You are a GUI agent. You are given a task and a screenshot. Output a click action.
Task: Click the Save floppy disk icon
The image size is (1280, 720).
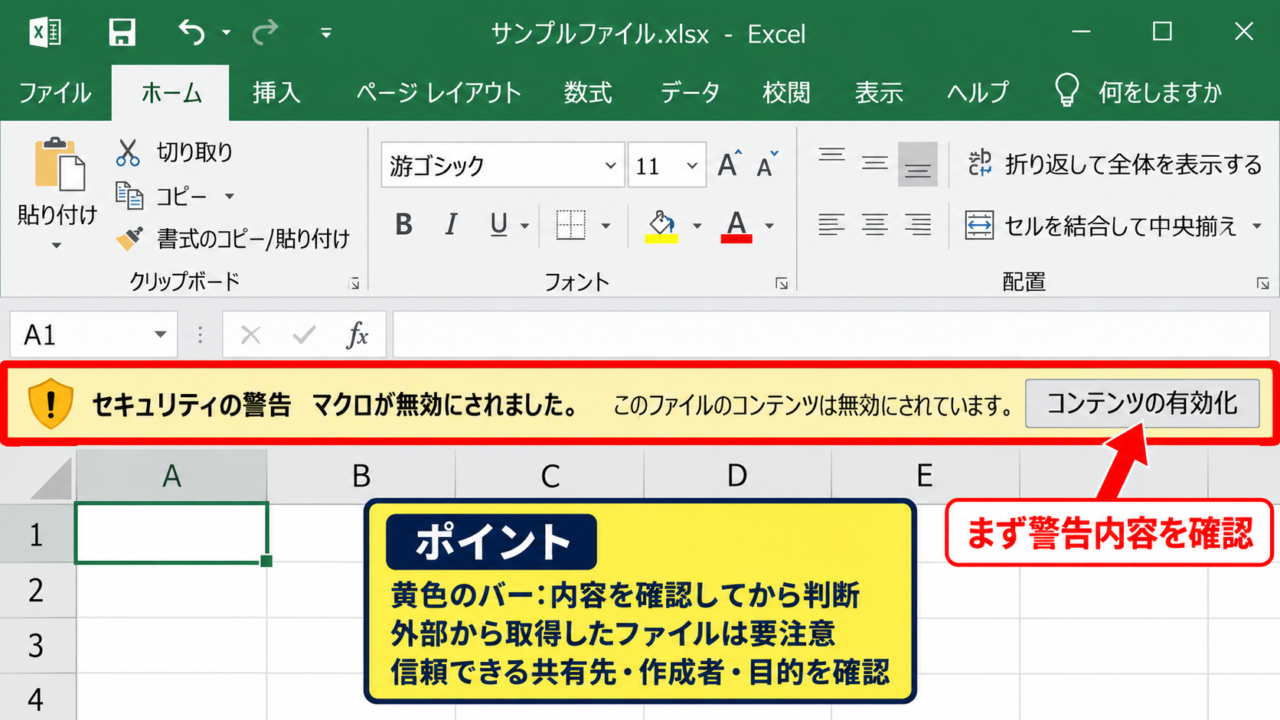121,33
